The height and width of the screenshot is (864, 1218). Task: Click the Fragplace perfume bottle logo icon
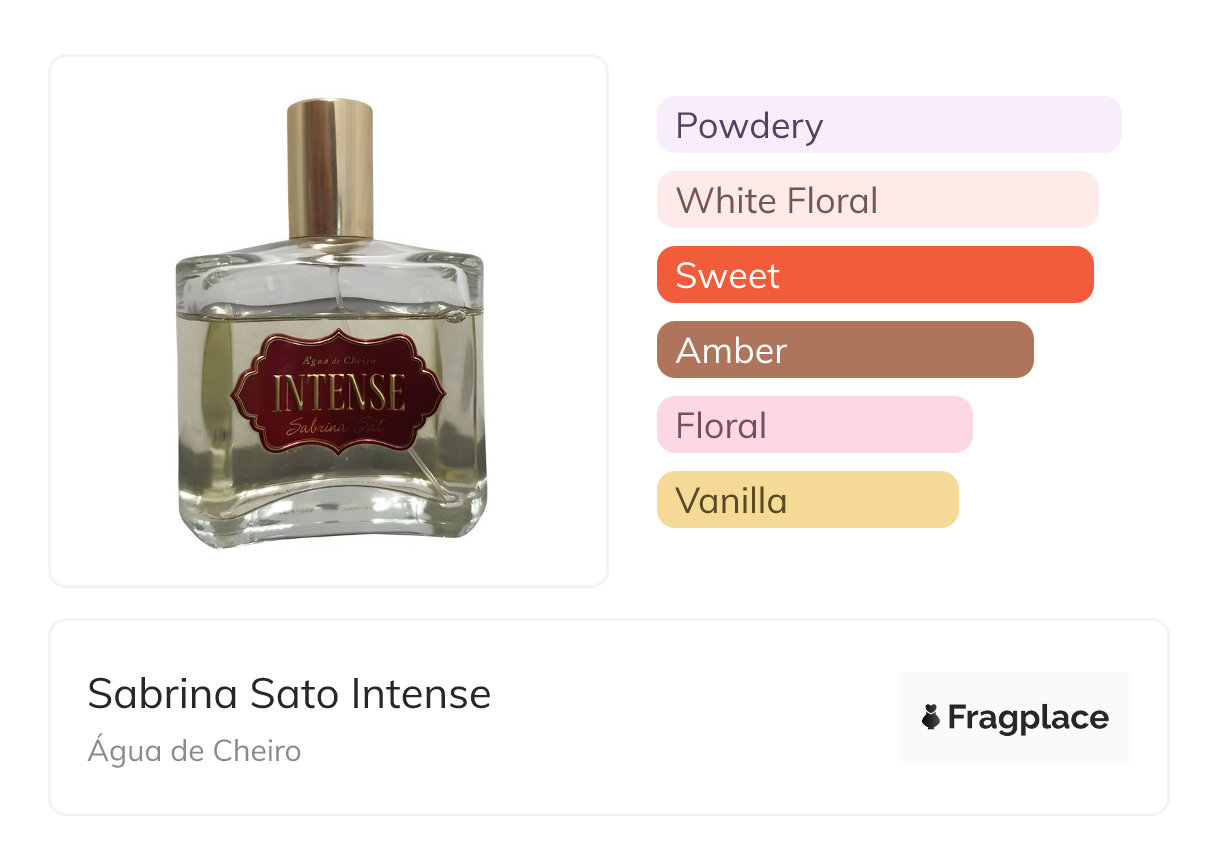[931, 717]
